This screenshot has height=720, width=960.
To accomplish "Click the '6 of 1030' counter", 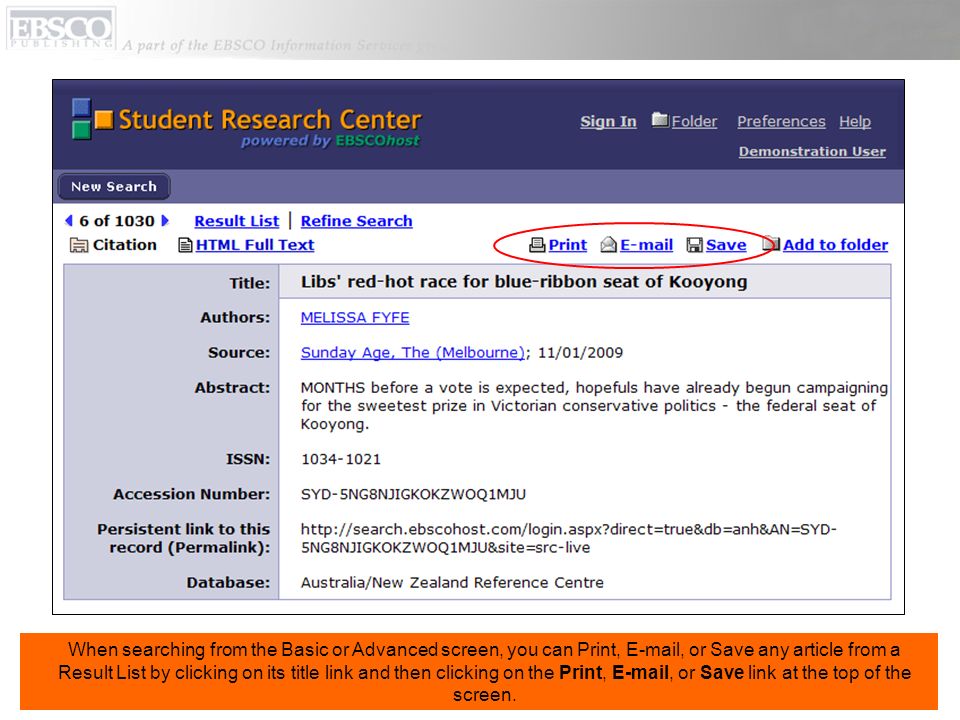I will point(117,221).
